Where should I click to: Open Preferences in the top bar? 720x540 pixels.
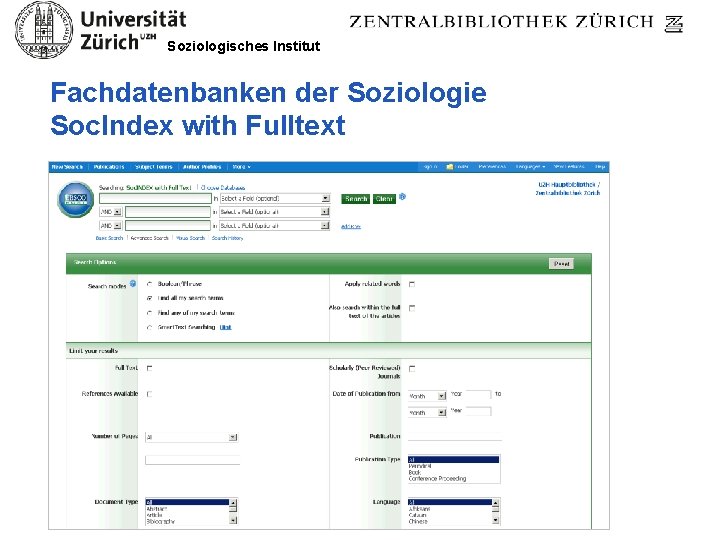coord(492,167)
